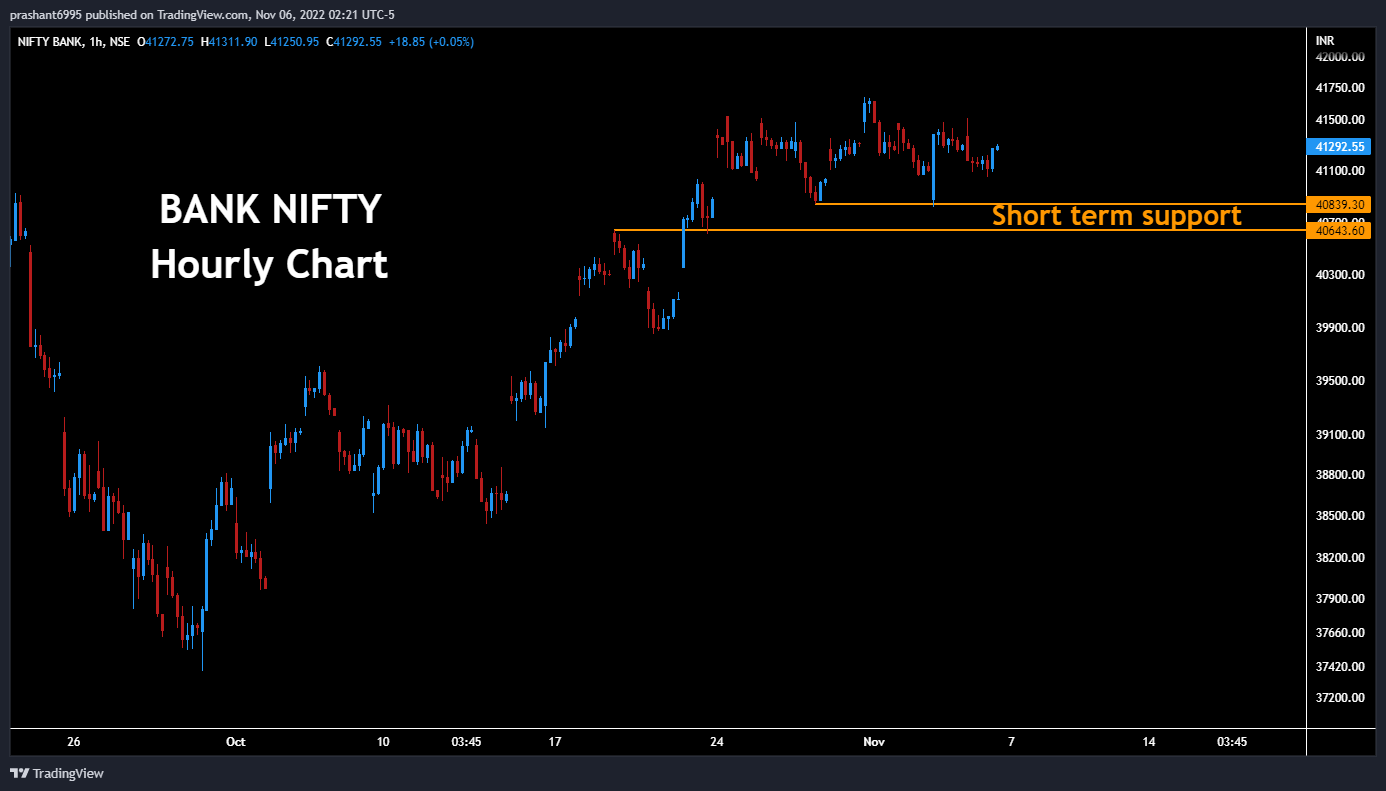Image resolution: width=1386 pixels, height=791 pixels.
Task: Click the NSE exchange label
Action: [120, 42]
